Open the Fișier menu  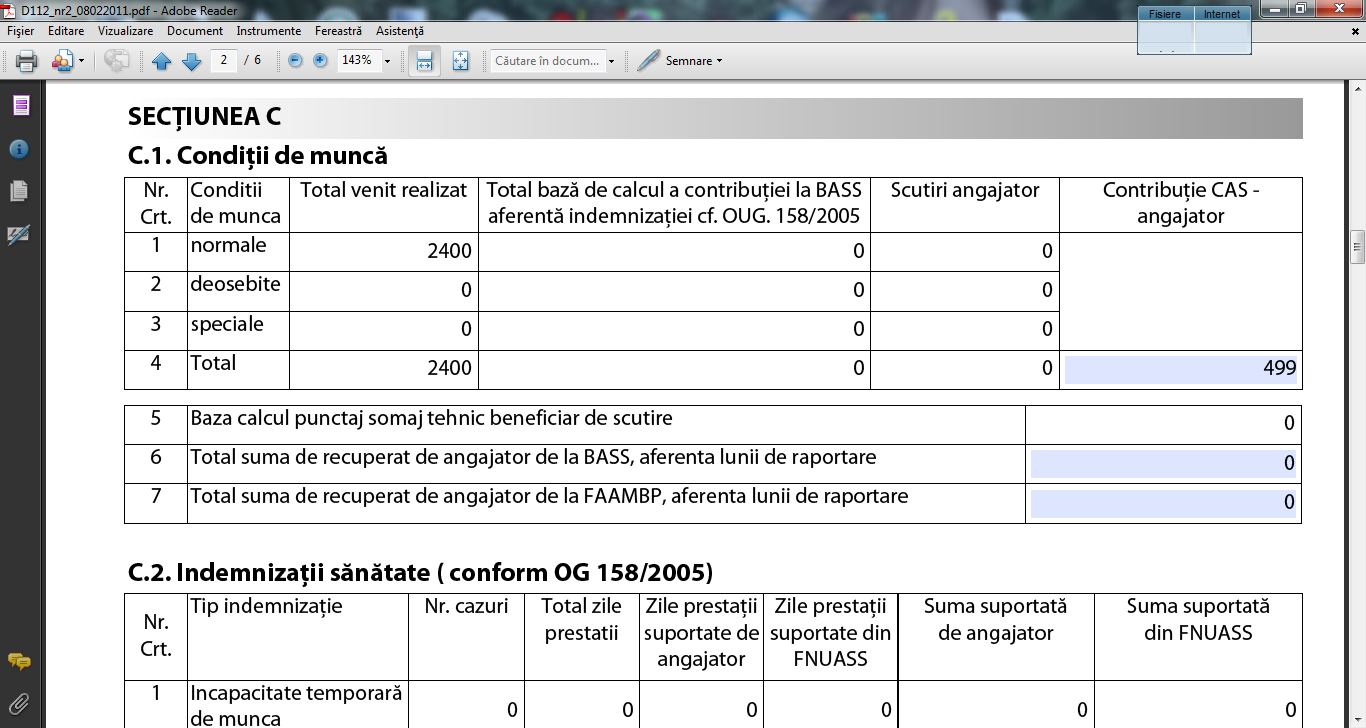click(x=20, y=31)
